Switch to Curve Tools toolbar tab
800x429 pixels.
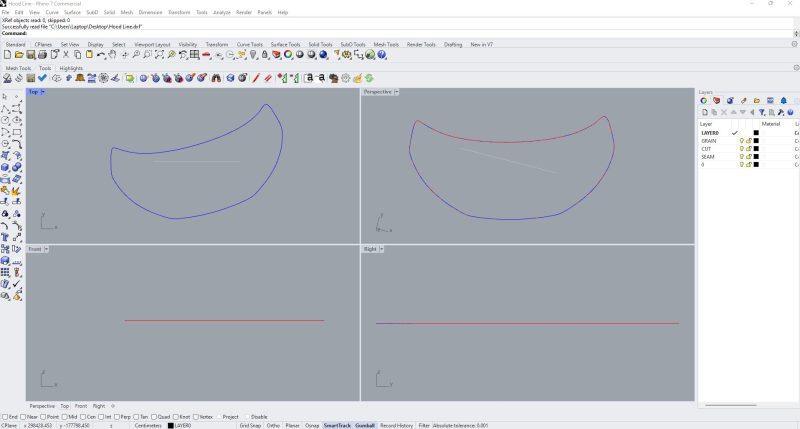249,44
